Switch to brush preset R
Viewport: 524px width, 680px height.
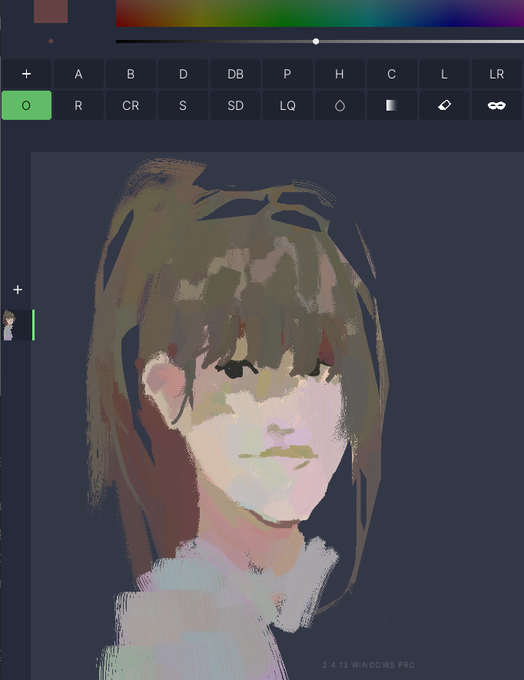pos(79,105)
